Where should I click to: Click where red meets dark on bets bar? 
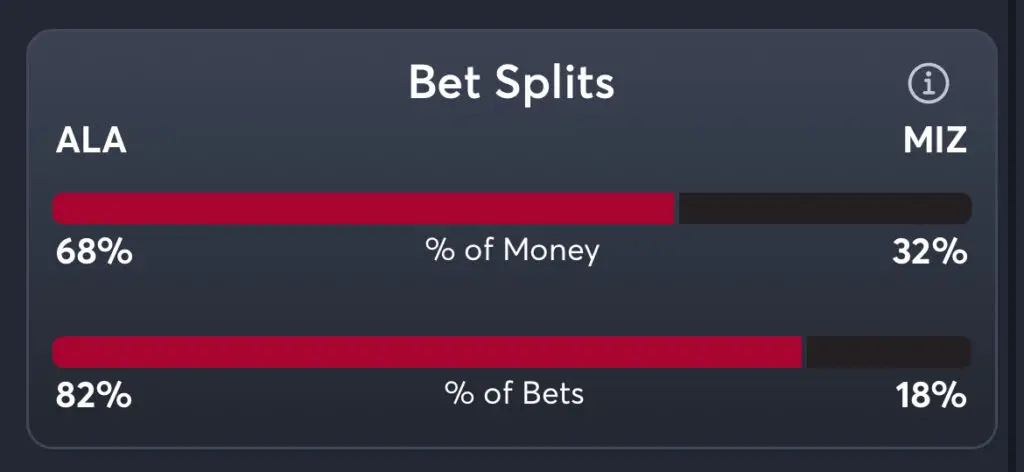[x=804, y=352]
